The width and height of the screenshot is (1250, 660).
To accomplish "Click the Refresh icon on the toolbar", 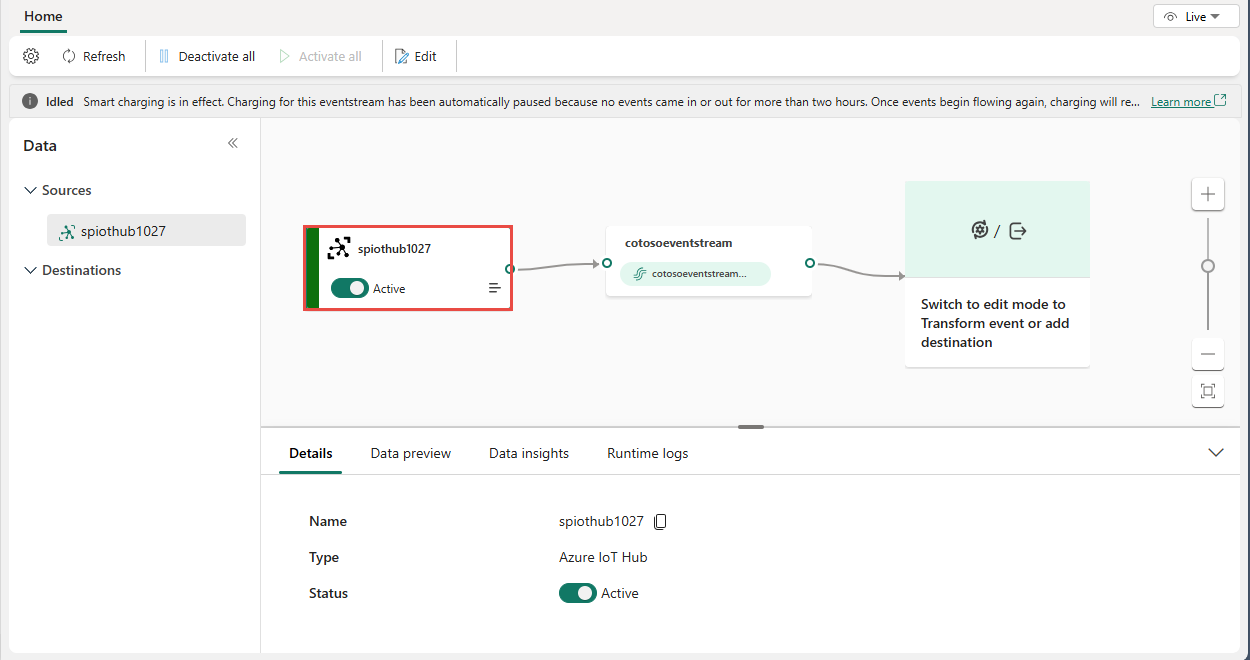I will (93, 56).
